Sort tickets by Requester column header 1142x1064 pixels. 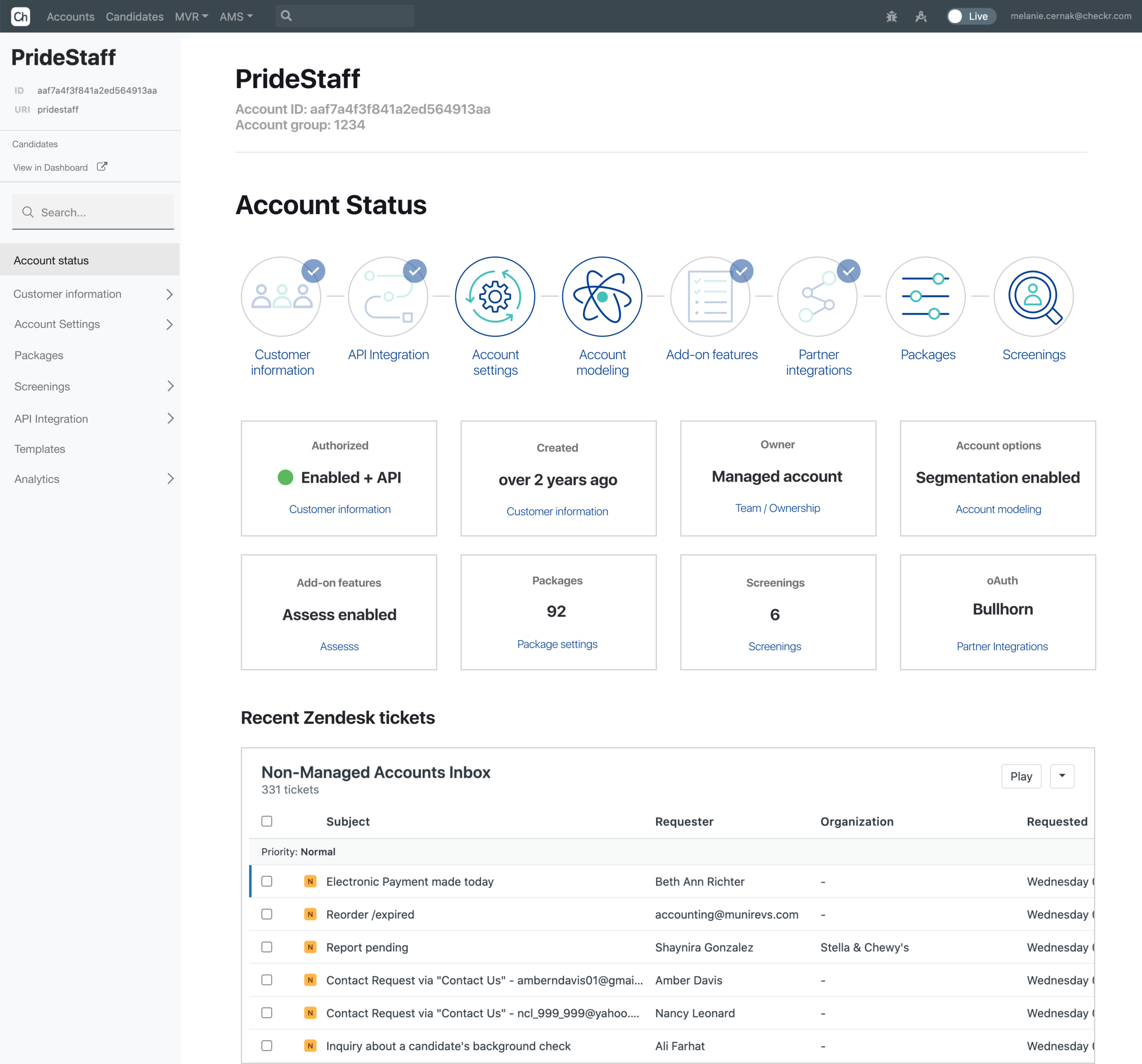(x=684, y=821)
